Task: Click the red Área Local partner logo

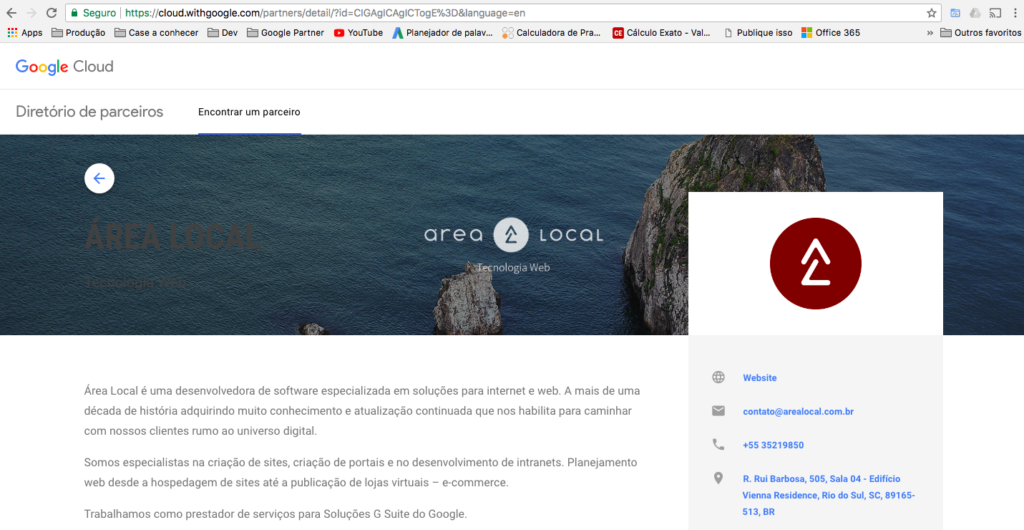Action: click(816, 263)
